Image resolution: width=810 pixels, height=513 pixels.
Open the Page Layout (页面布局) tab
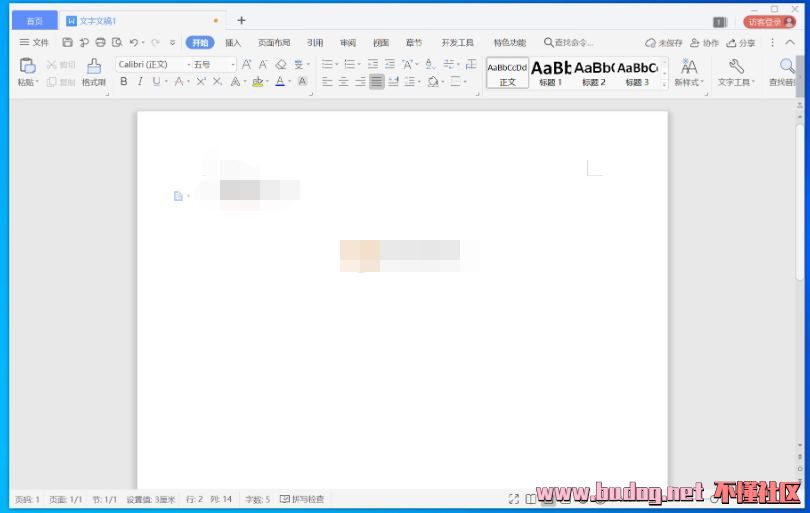[274, 43]
